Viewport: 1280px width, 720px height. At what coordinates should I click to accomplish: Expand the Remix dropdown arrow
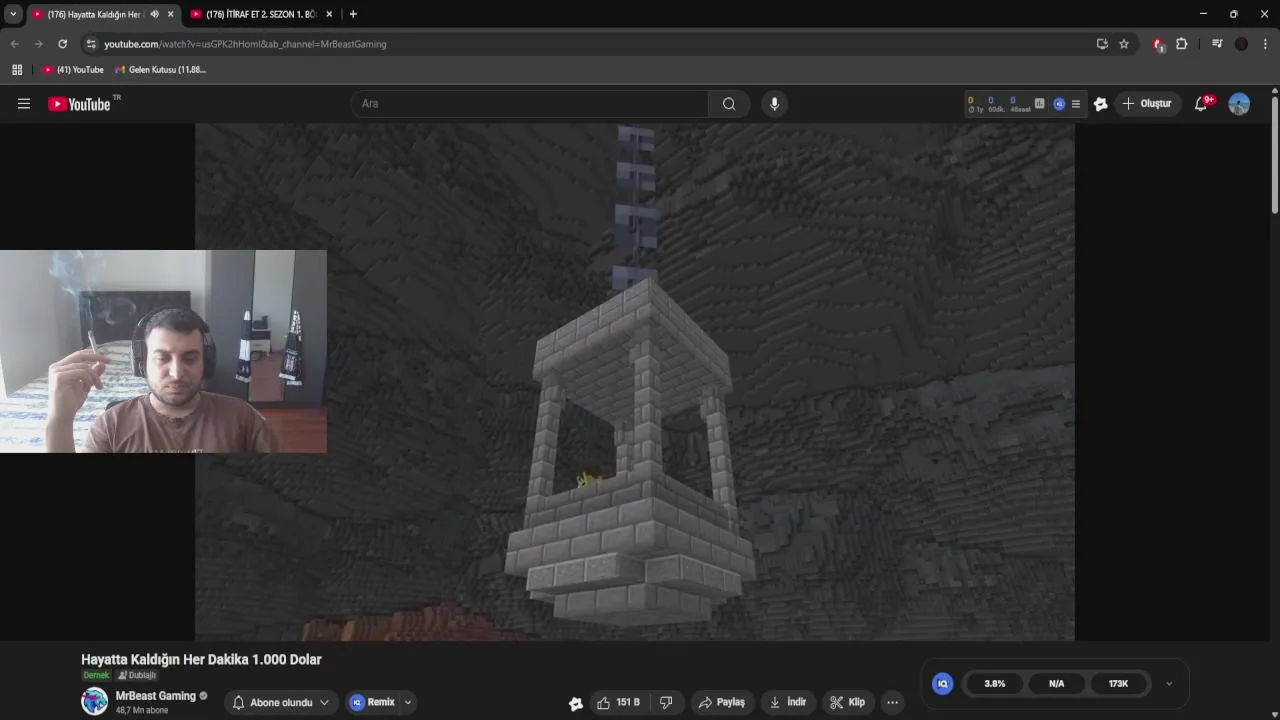click(408, 703)
